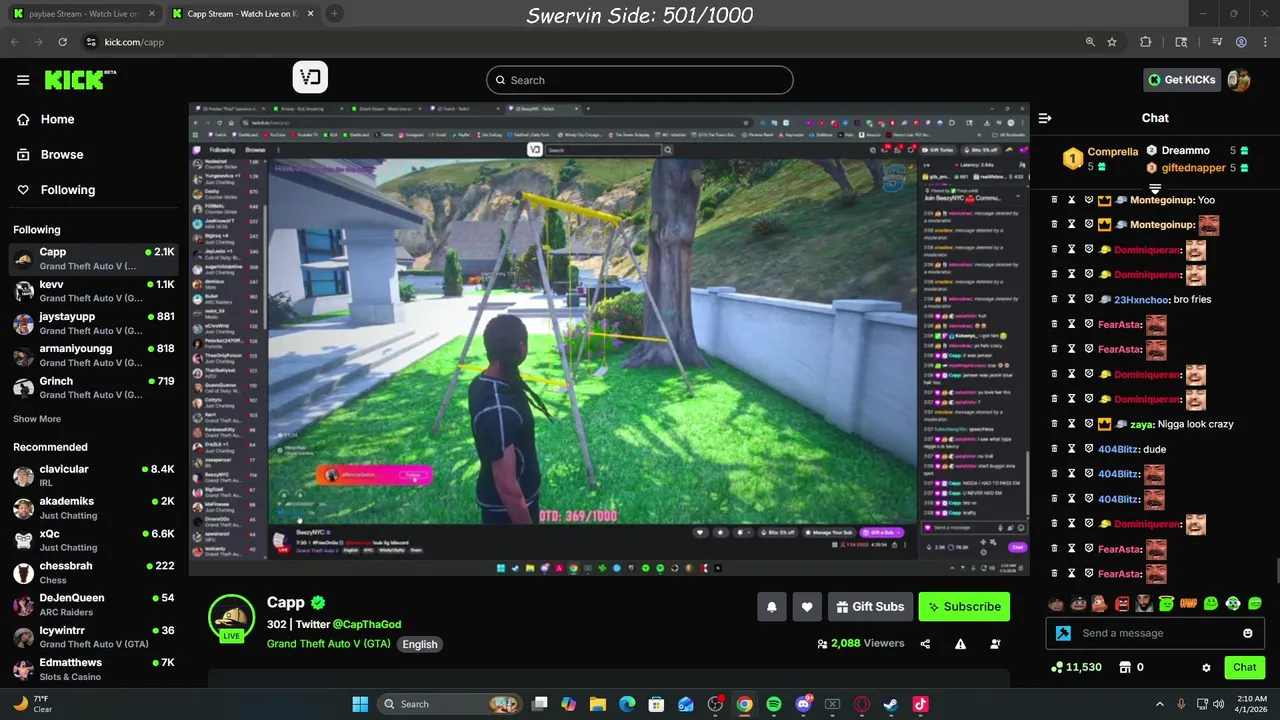The height and width of the screenshot is (720, 1280).
Task: Report stream using warning triangle icon
Action: [x=960, y=644]
